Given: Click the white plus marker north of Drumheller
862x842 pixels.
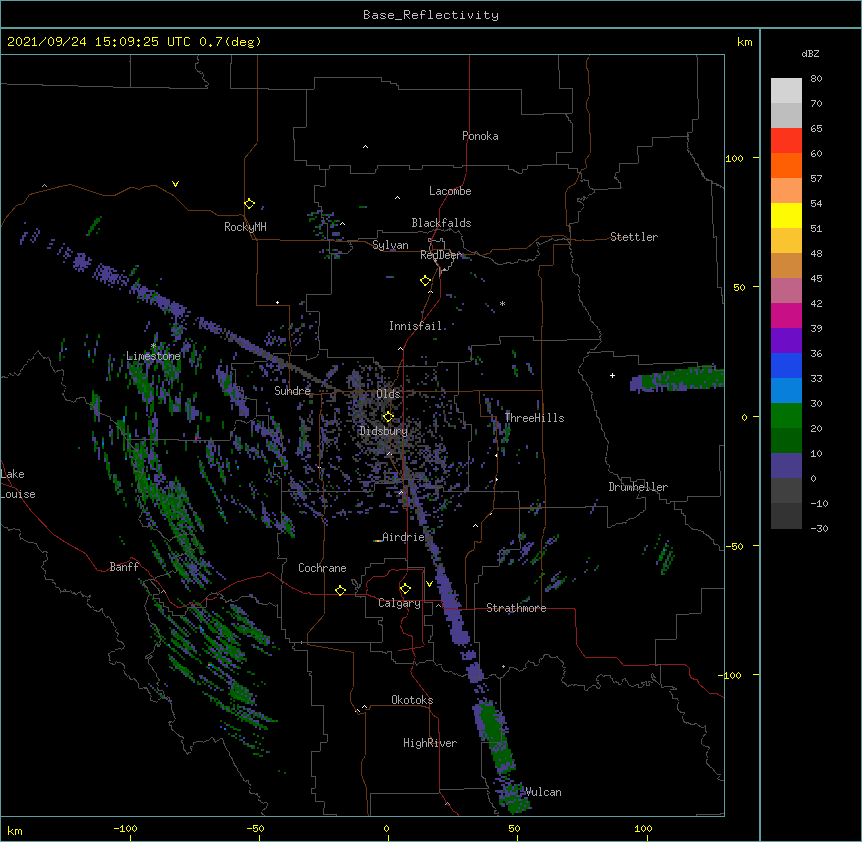Looking at the screenshot, I should point(612,375).
